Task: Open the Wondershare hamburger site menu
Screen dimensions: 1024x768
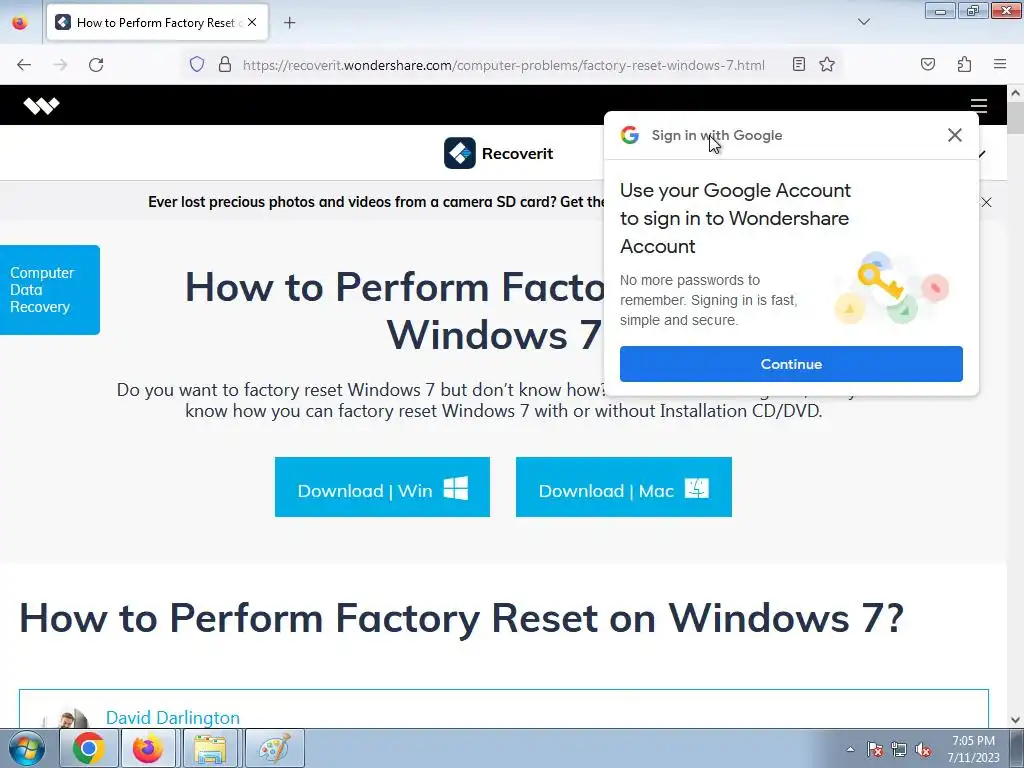Action: coord(978,105)
